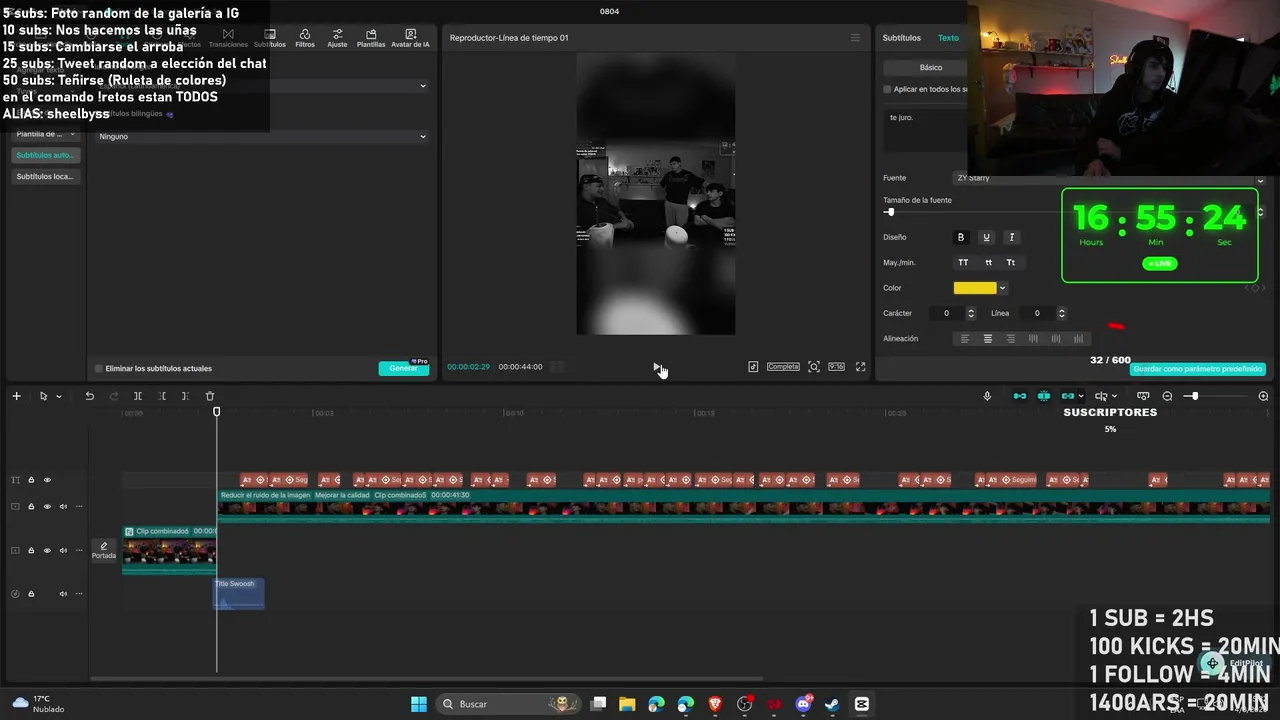The image size is (1280, 720).
Task: Add a new track with the plus icon
Action: click(x=16, y=396)
